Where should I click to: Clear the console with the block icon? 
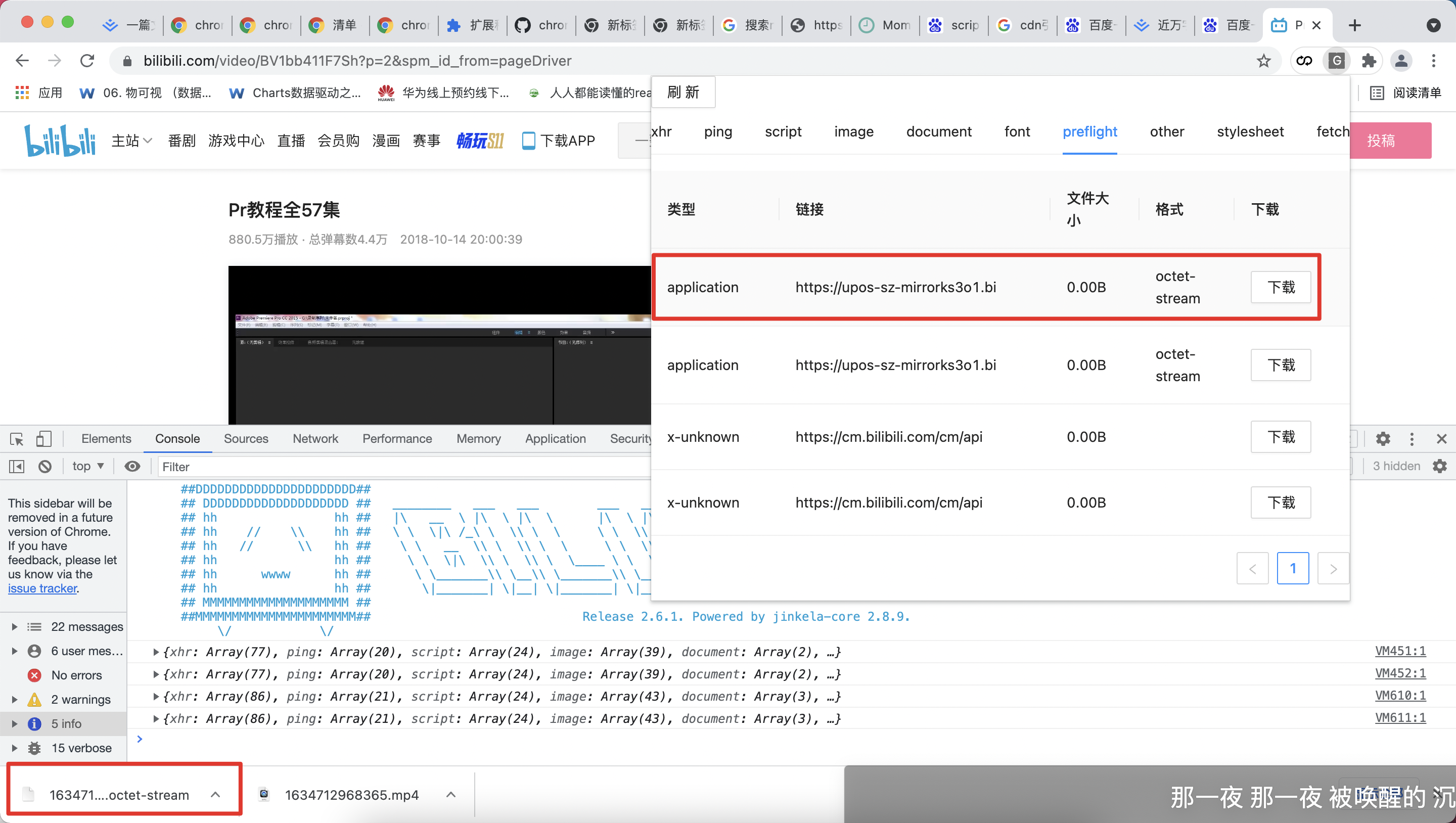[x=44, y=466]
